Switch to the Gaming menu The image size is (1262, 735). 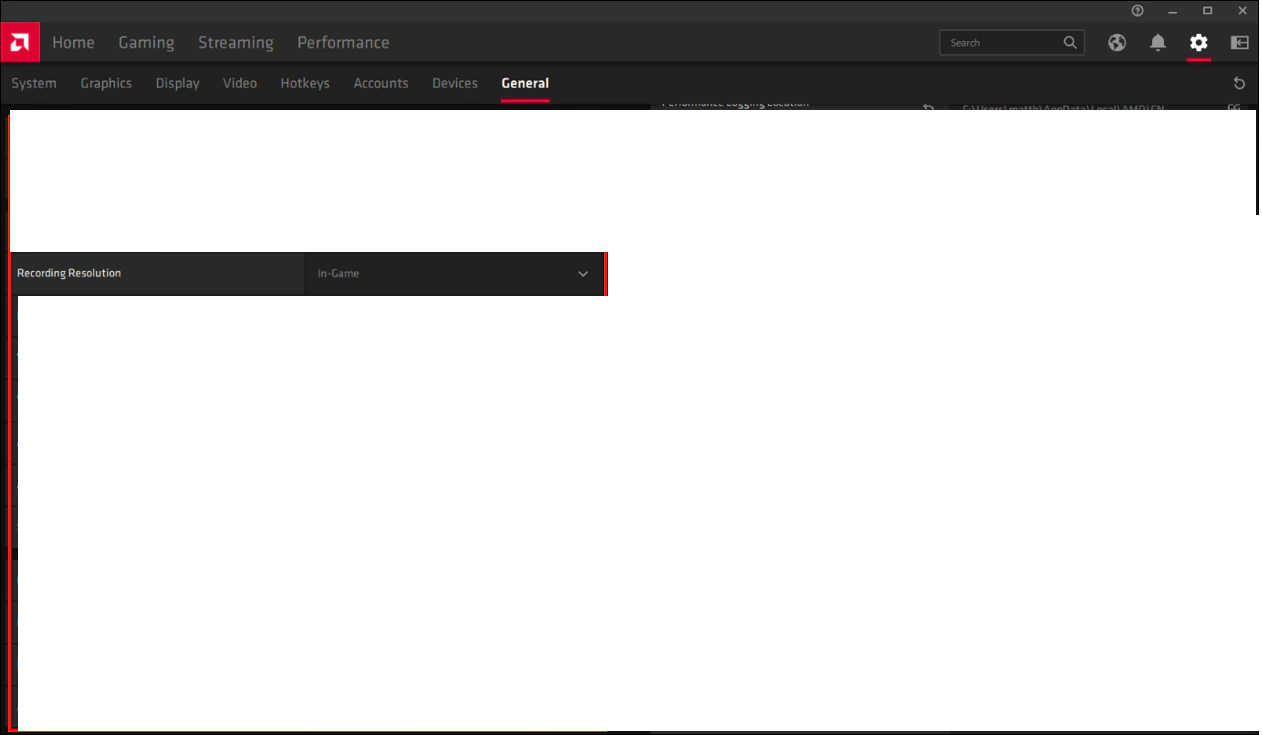click(146, 42)
